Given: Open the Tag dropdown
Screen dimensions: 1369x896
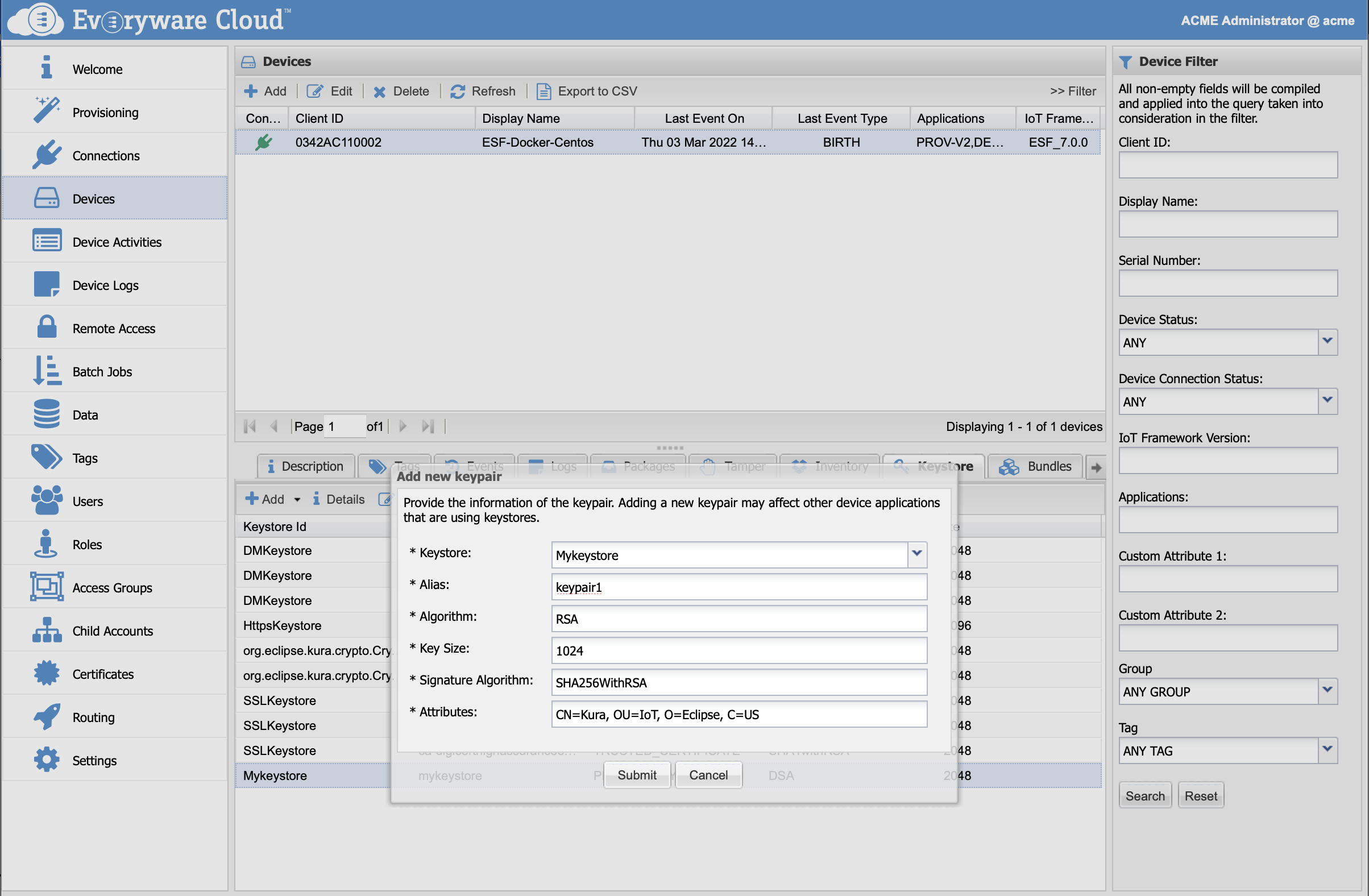Looking at the screenshot, I should point(1327,750).
